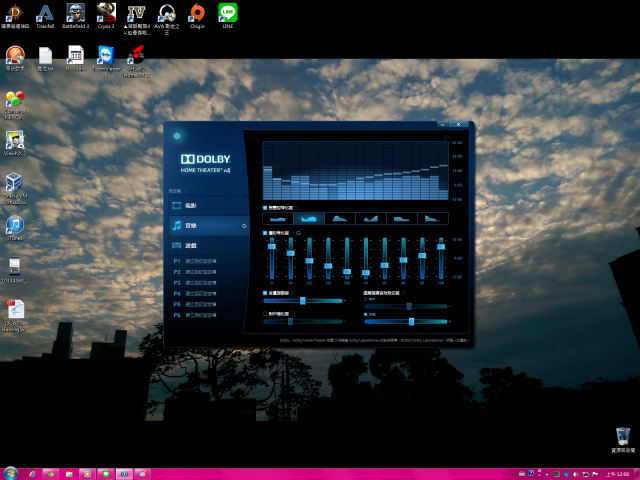This screenshot has height=480, width=640.
Task: Toggle the lower Surround Virtualizer checkbox
Action: tap(366, 315)
